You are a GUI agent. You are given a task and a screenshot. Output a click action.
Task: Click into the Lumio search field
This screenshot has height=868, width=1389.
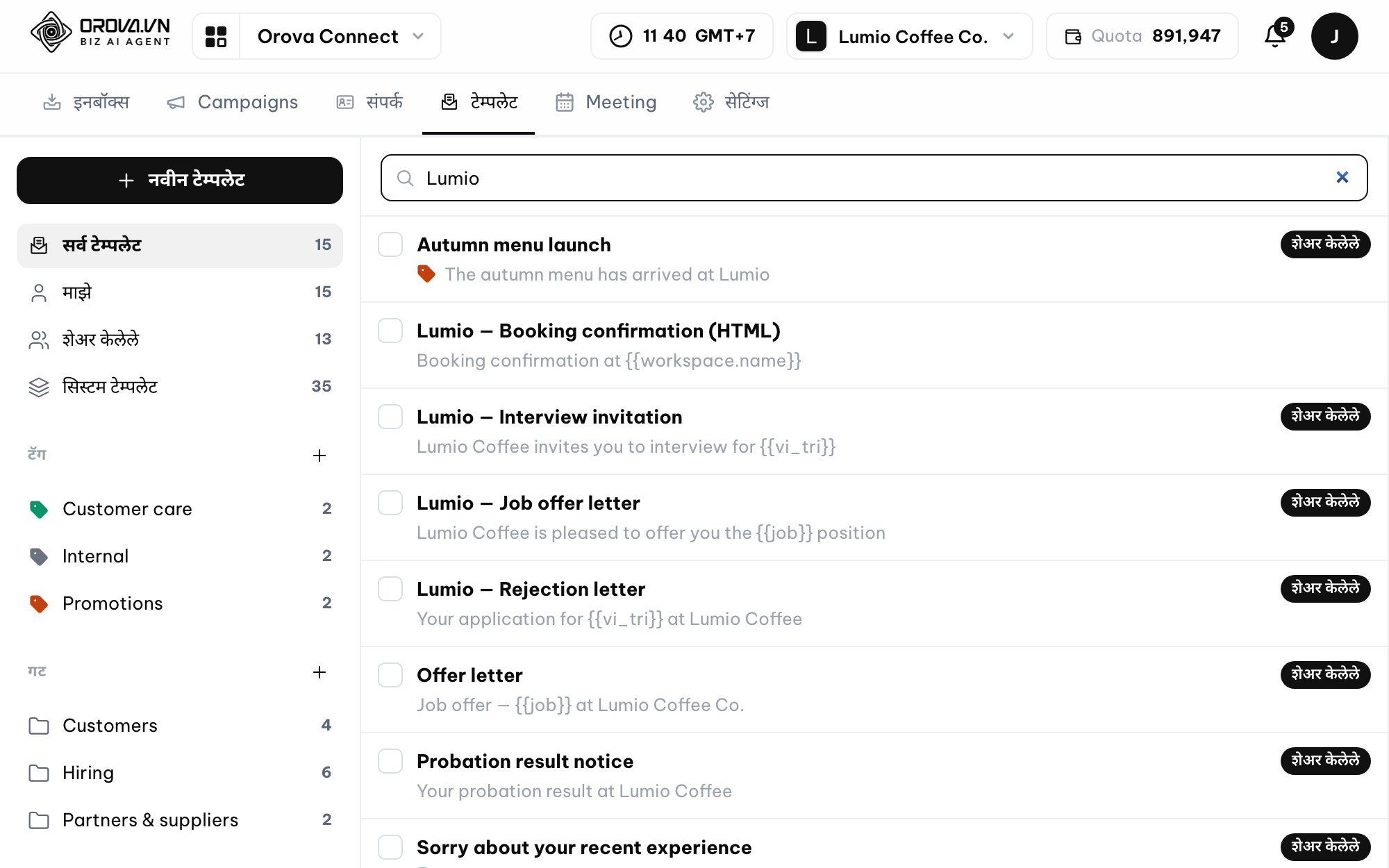point(874,178)
